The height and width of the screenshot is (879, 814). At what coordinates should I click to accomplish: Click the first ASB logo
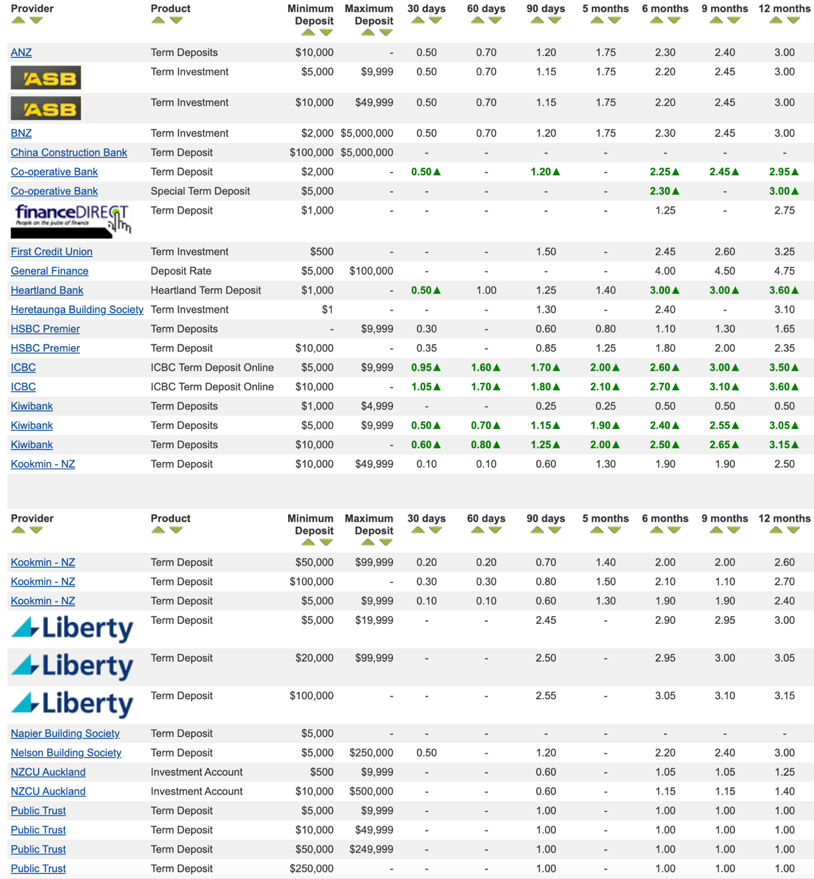[x=46, y=78]
